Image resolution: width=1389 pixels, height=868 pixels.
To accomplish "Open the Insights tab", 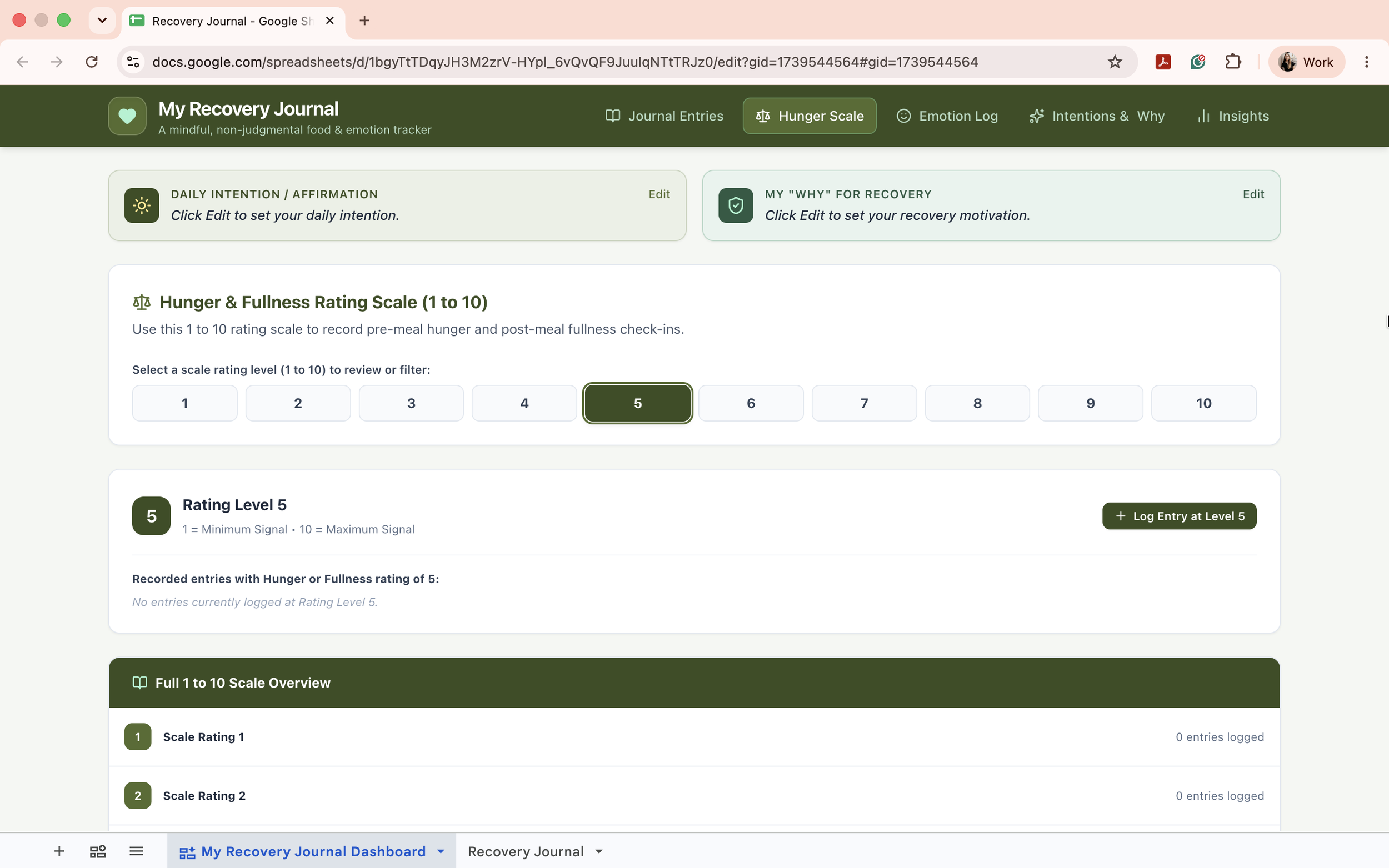I will [x=1232, y=116].
